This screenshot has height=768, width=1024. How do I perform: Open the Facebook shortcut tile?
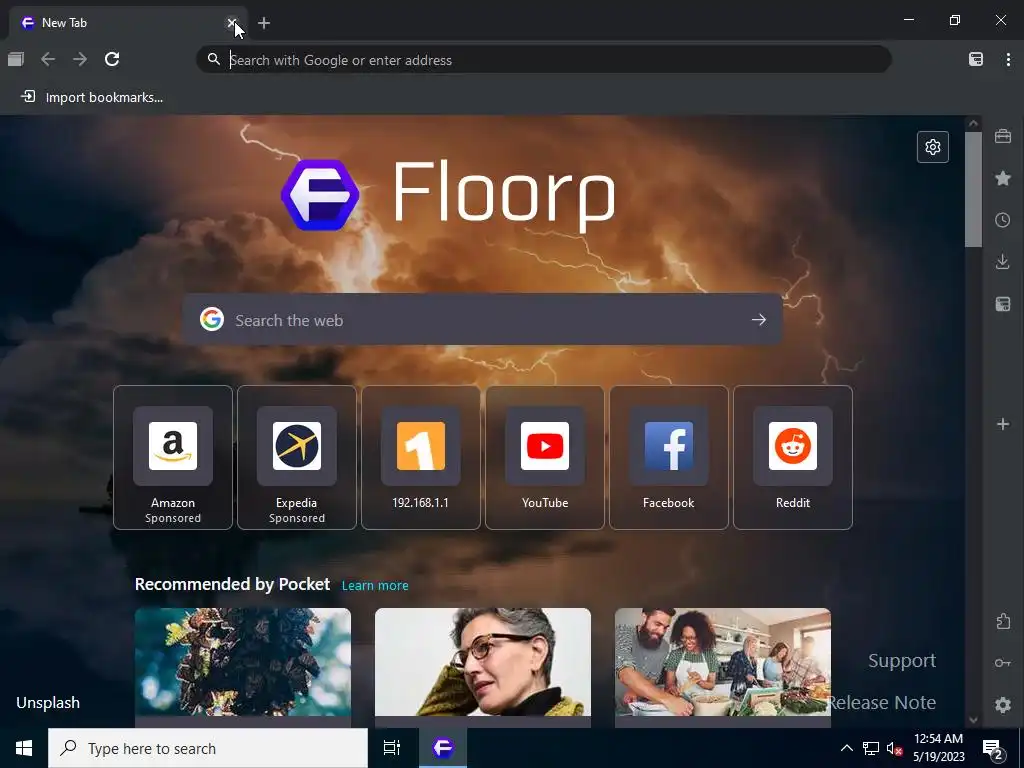point(669,457)
